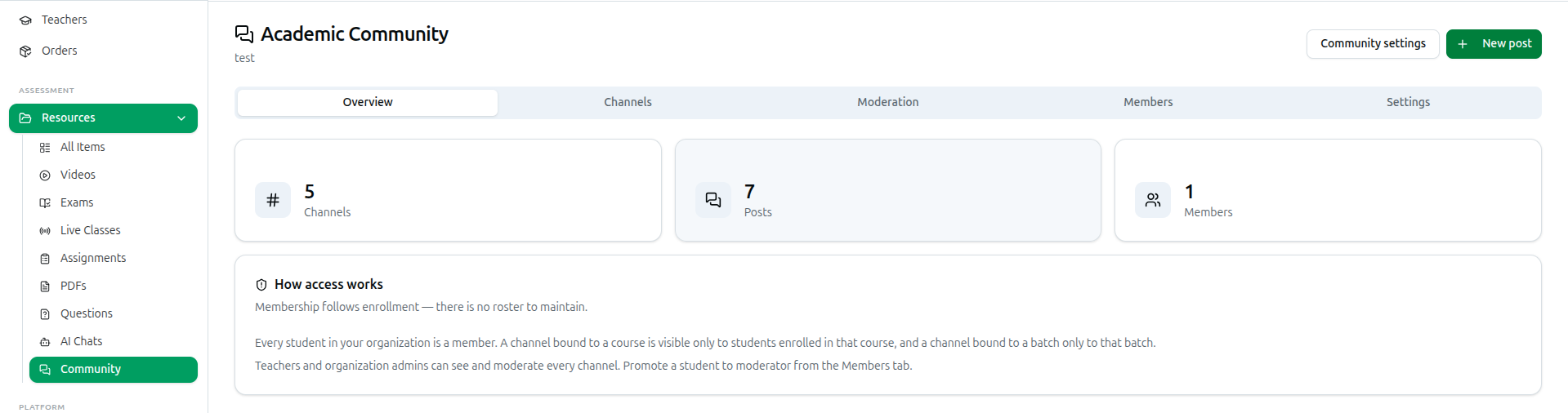
Task: Open Community settings
Action: click(1373, 44)
